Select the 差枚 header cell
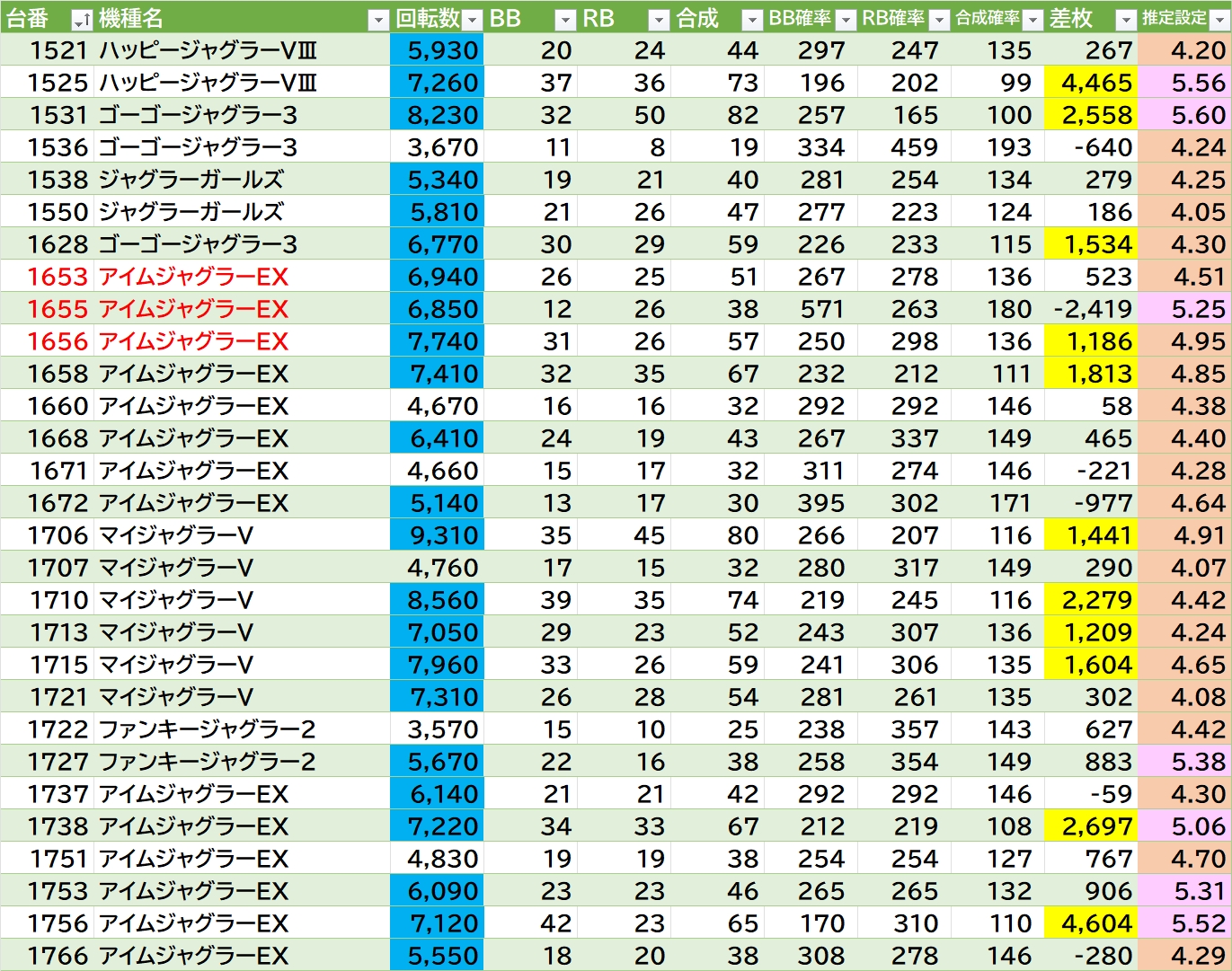 [x=1091, y=18]
